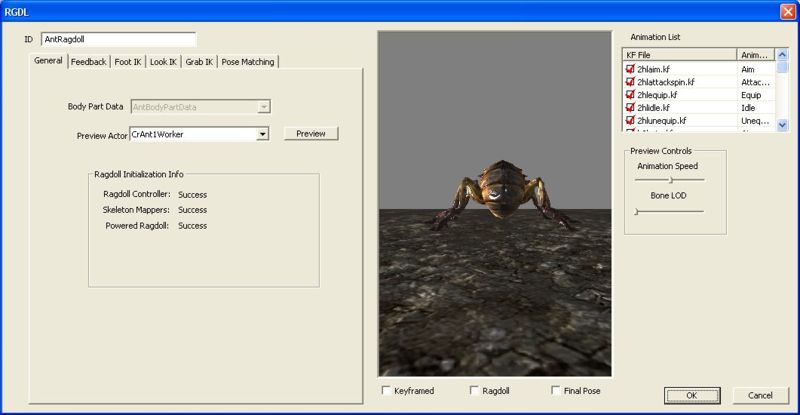Select the 2hlattackspin.kf file name
Viewport: 800px width, 415px height.
[666, 82]
